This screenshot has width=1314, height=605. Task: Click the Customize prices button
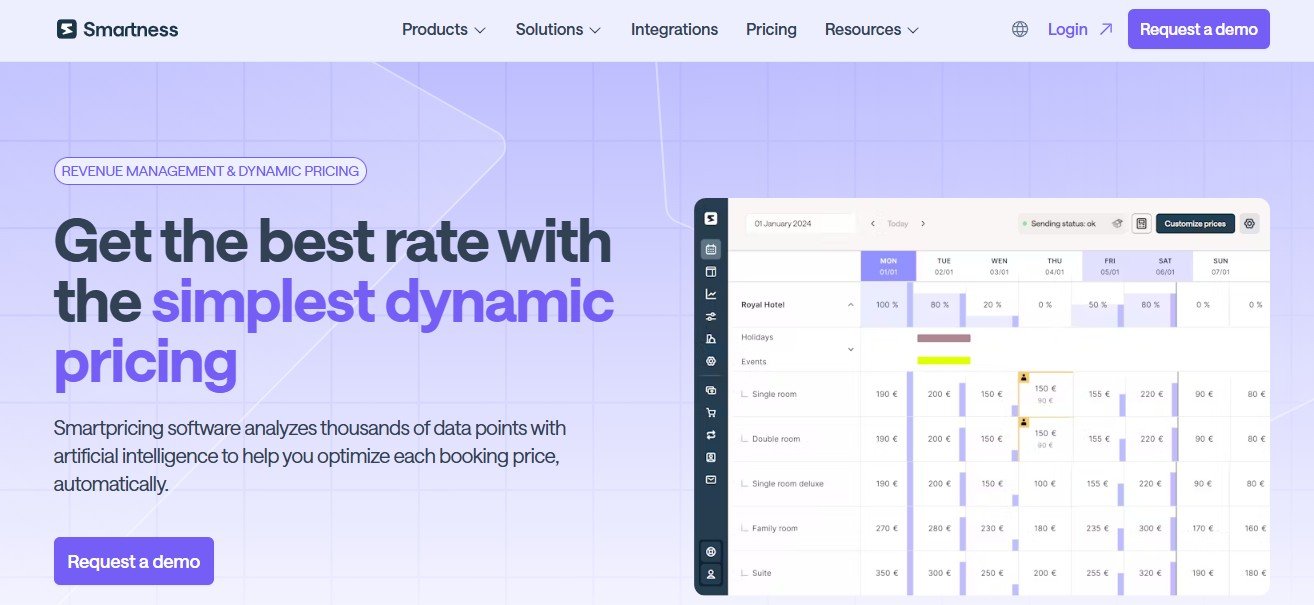point(1195,224)
